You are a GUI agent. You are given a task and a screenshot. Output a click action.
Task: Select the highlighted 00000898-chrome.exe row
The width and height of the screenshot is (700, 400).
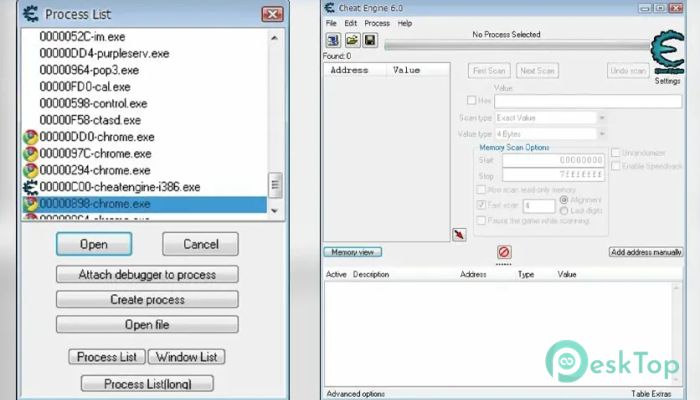pos(144,204)
